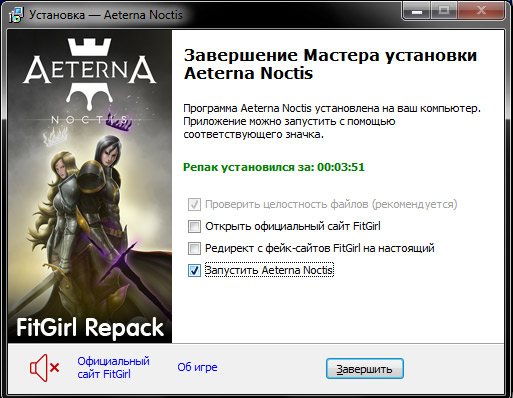
Task: Click the install time text 00:03:51
Action: 341,167
